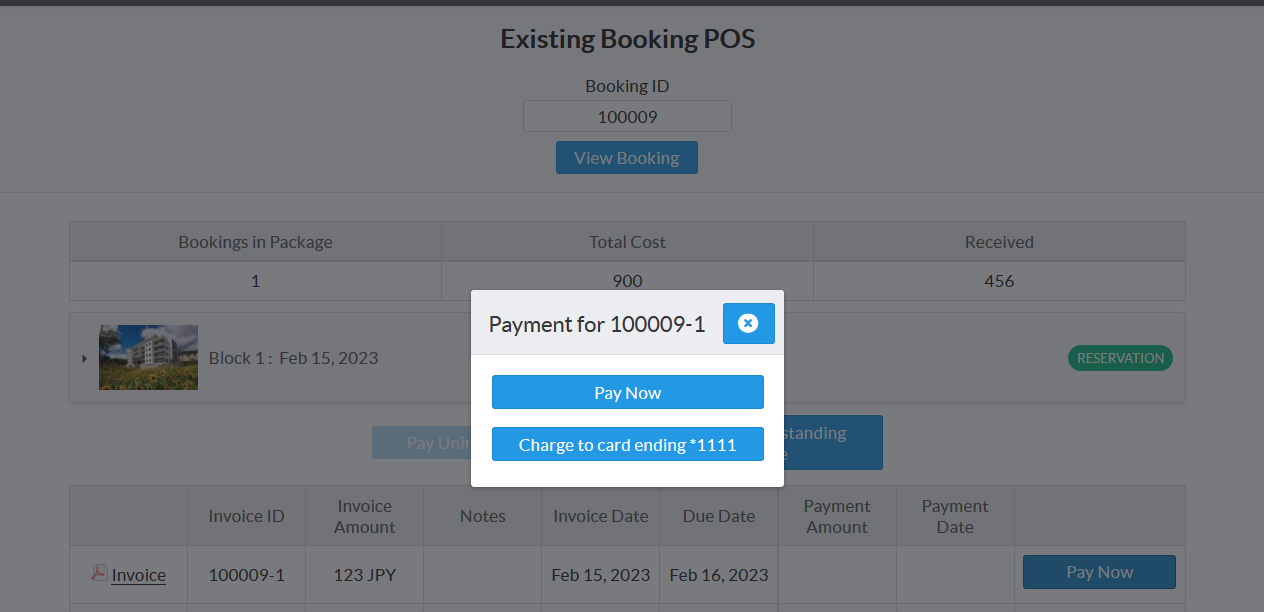Screen dimensions: 1264x612
Task: Click the Invoice ID column header
Action: point(246,516)
